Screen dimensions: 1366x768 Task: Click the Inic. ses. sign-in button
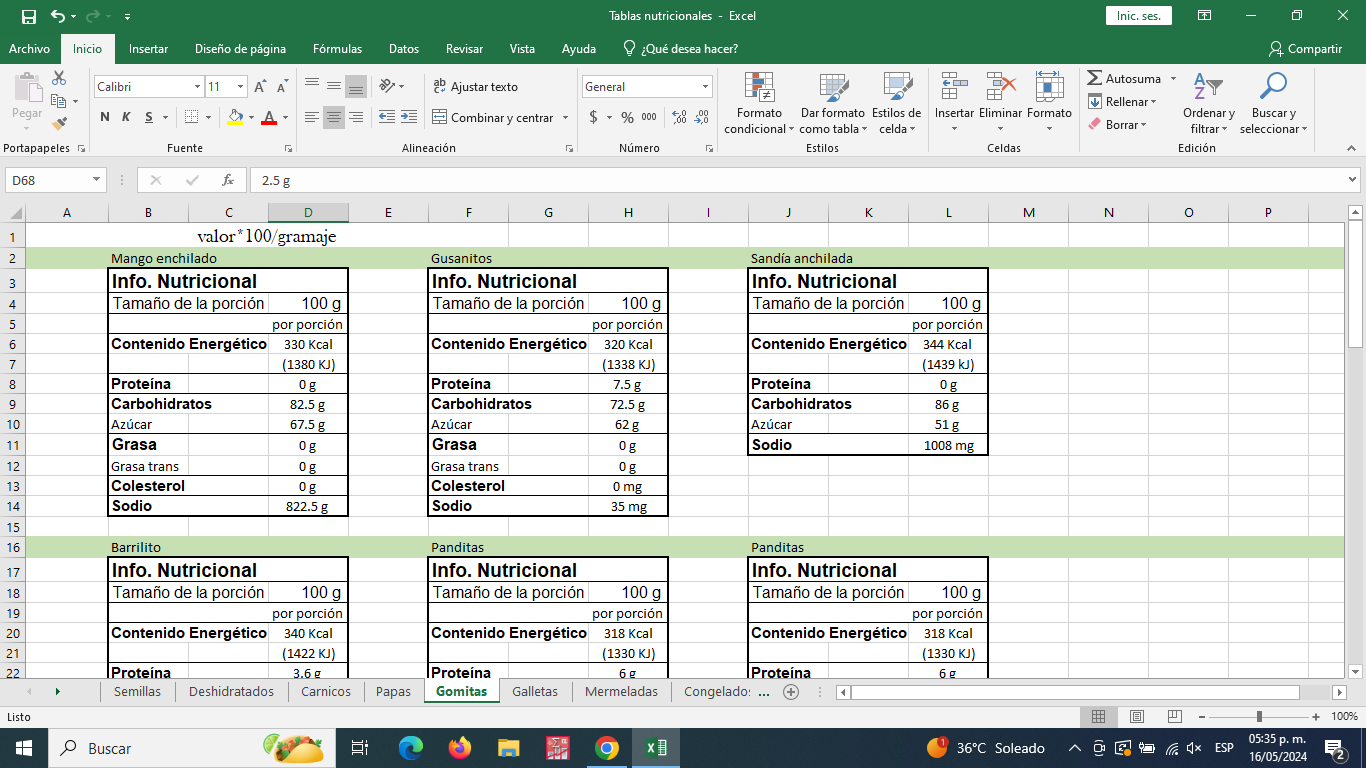(1138, 16)
